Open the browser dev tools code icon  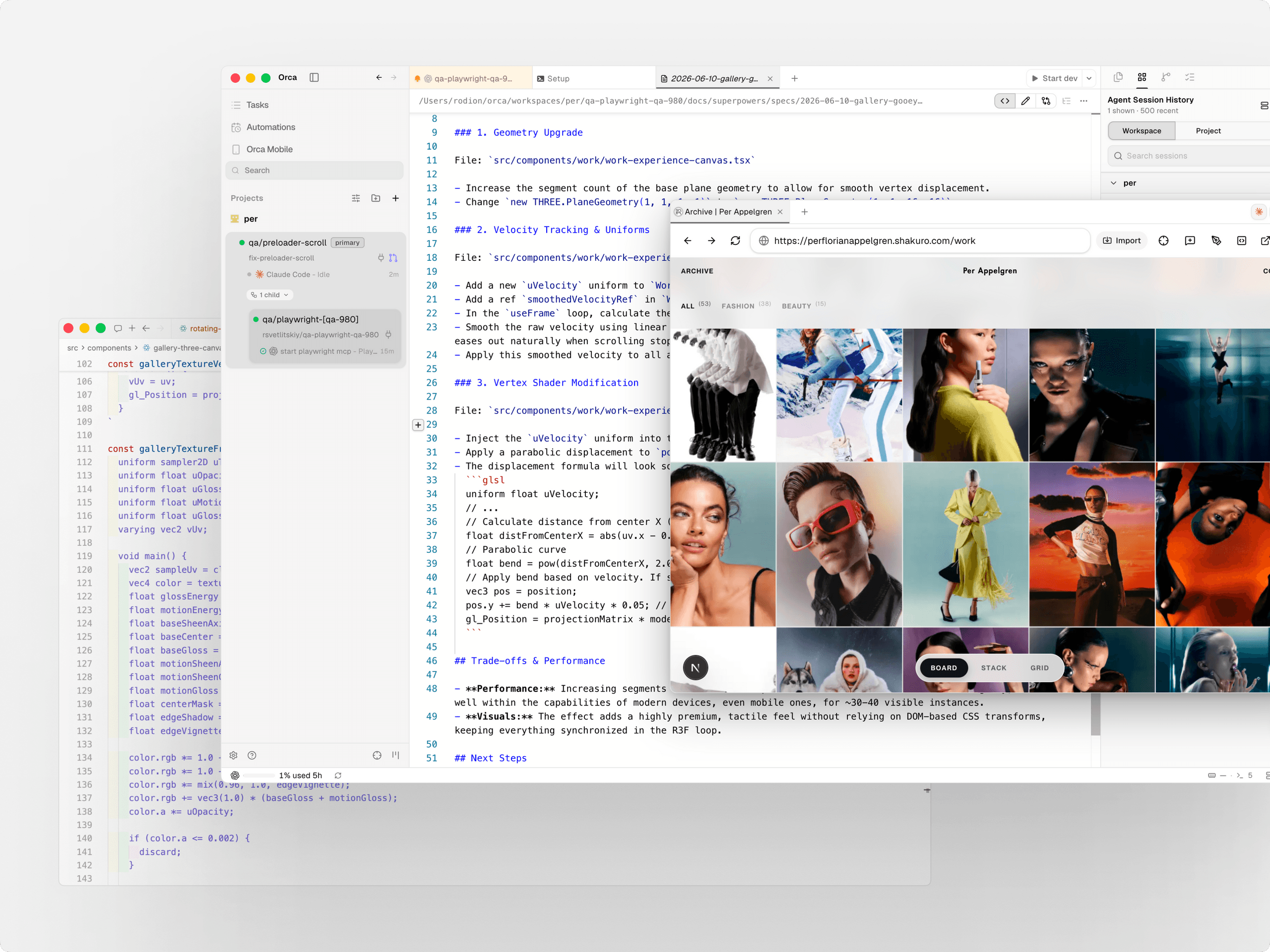click(1241, 241)
